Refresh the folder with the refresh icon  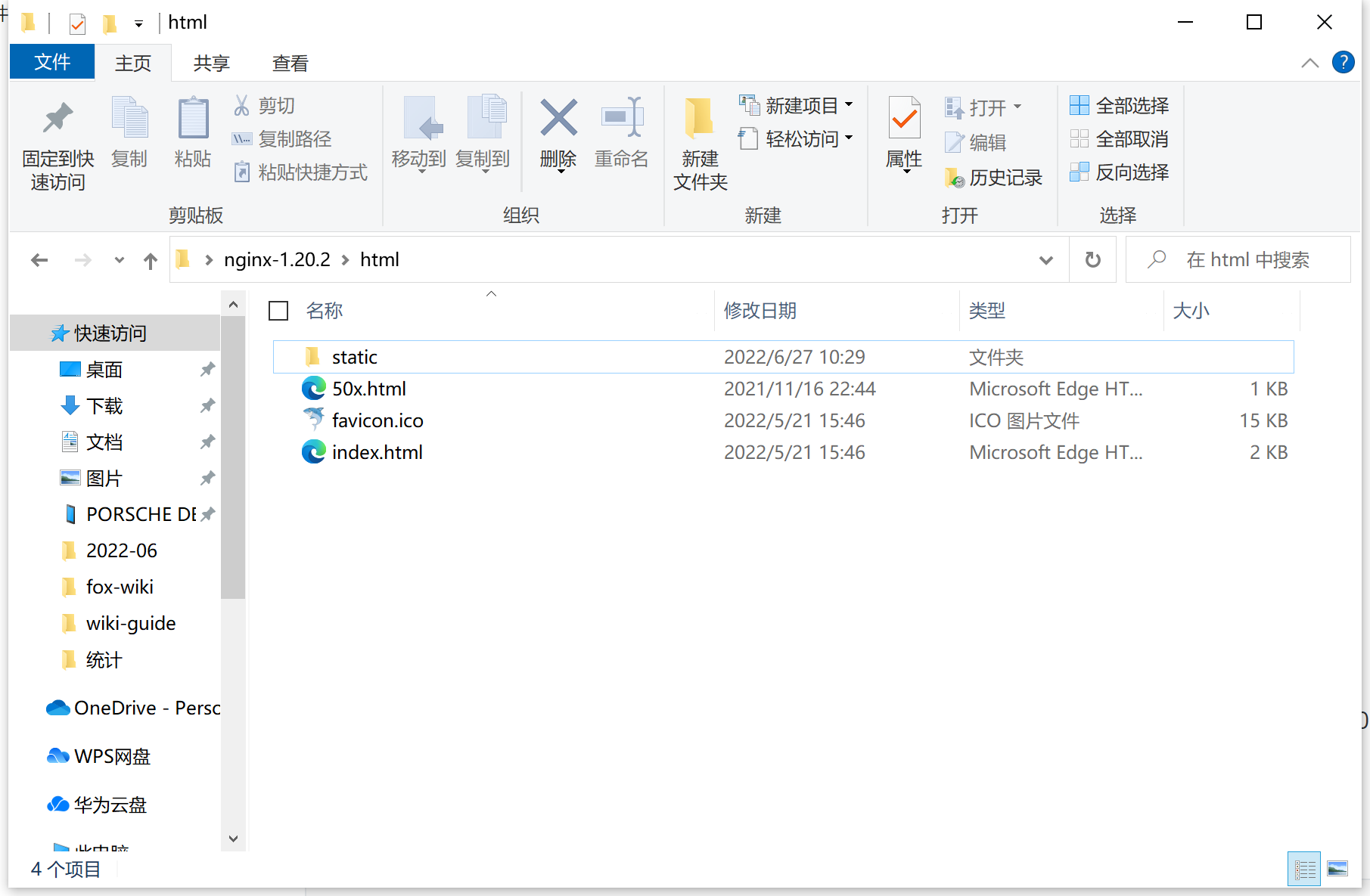[1092, 259]
